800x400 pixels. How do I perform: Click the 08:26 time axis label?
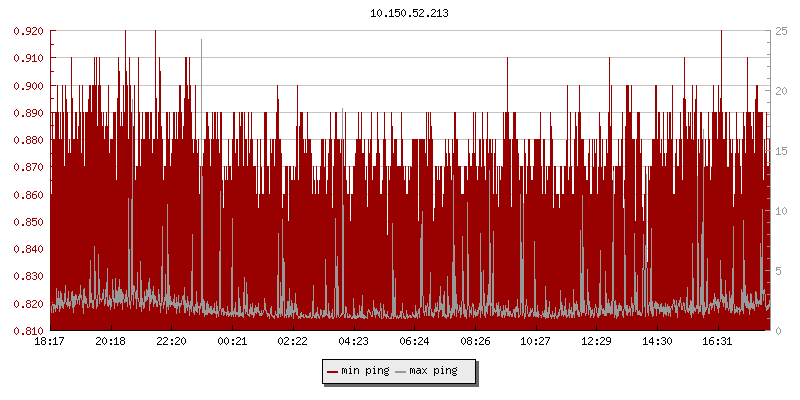475,342
